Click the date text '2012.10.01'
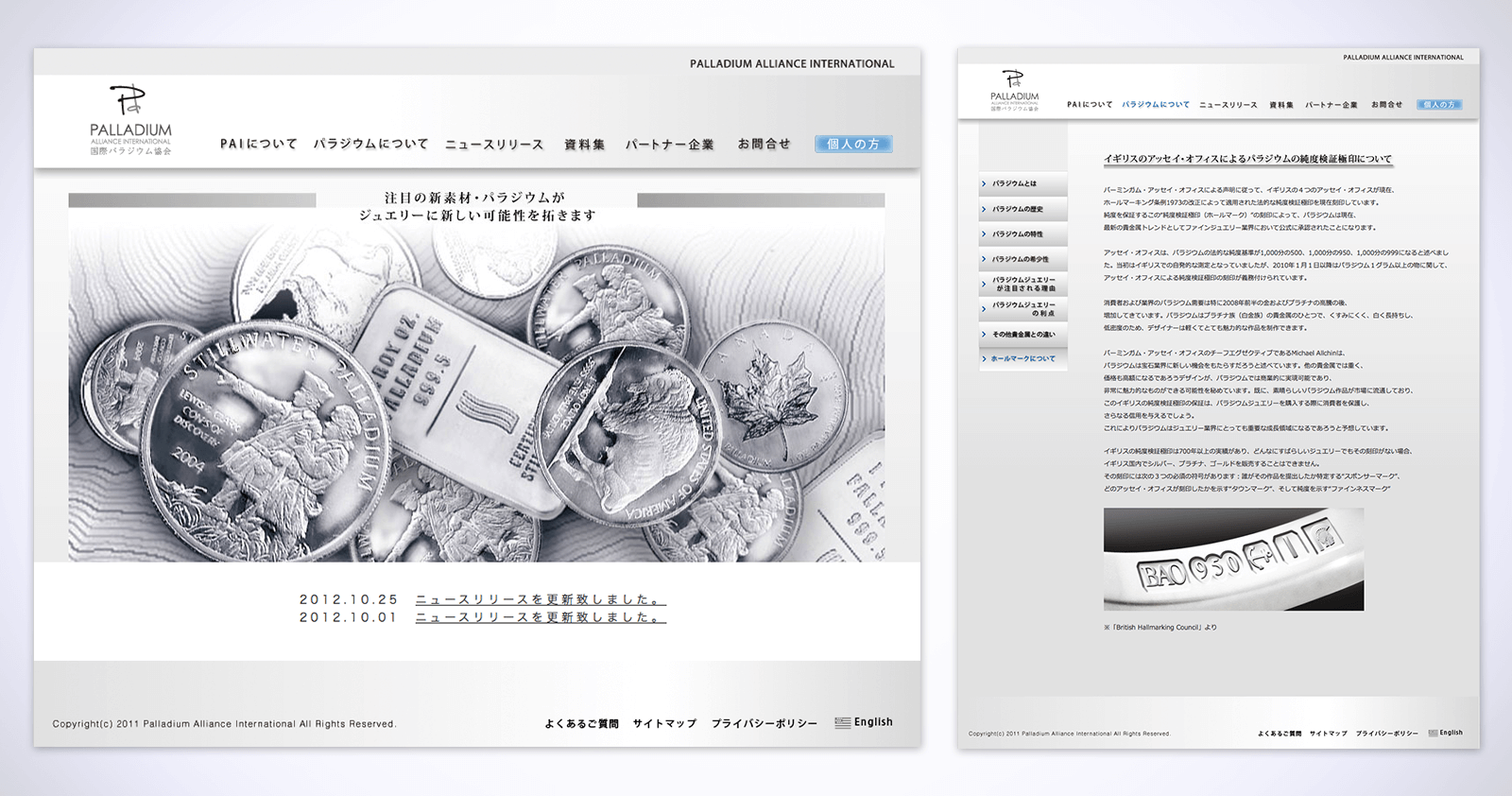 349,617
